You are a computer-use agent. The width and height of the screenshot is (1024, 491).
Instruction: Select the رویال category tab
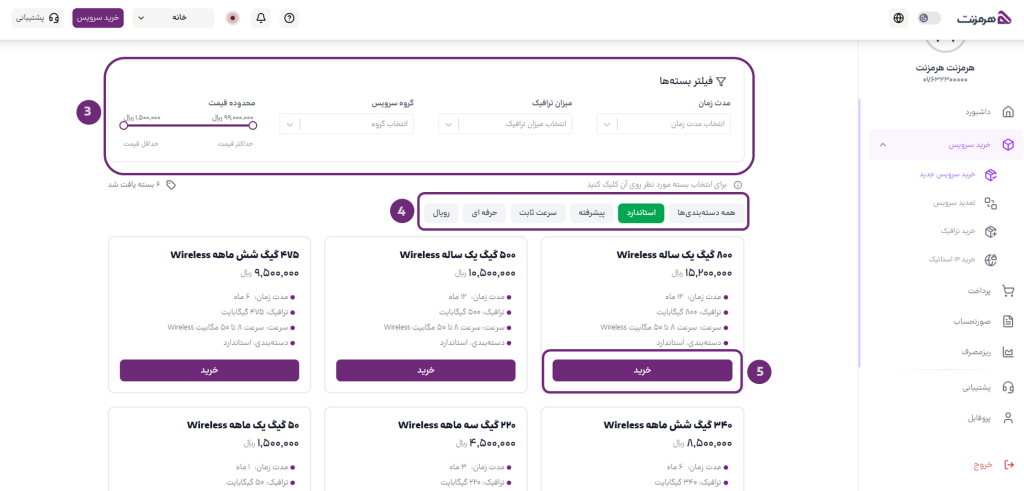441,213
